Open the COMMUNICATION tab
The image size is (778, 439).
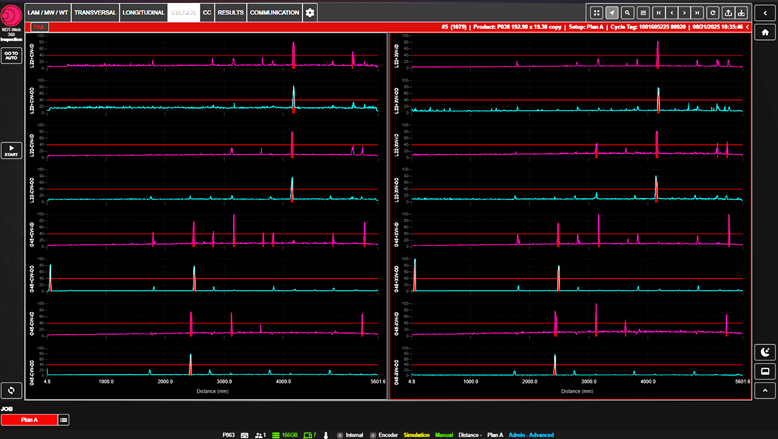[x=274, y=12]
